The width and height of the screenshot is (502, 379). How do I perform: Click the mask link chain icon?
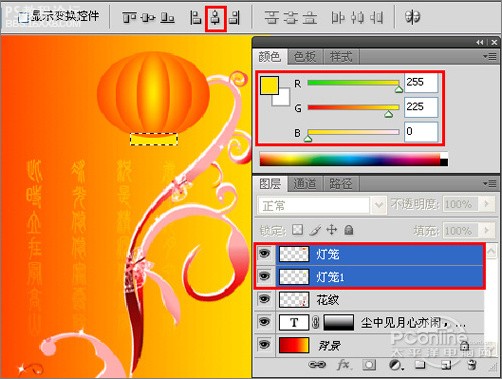[x=316, y=322]
